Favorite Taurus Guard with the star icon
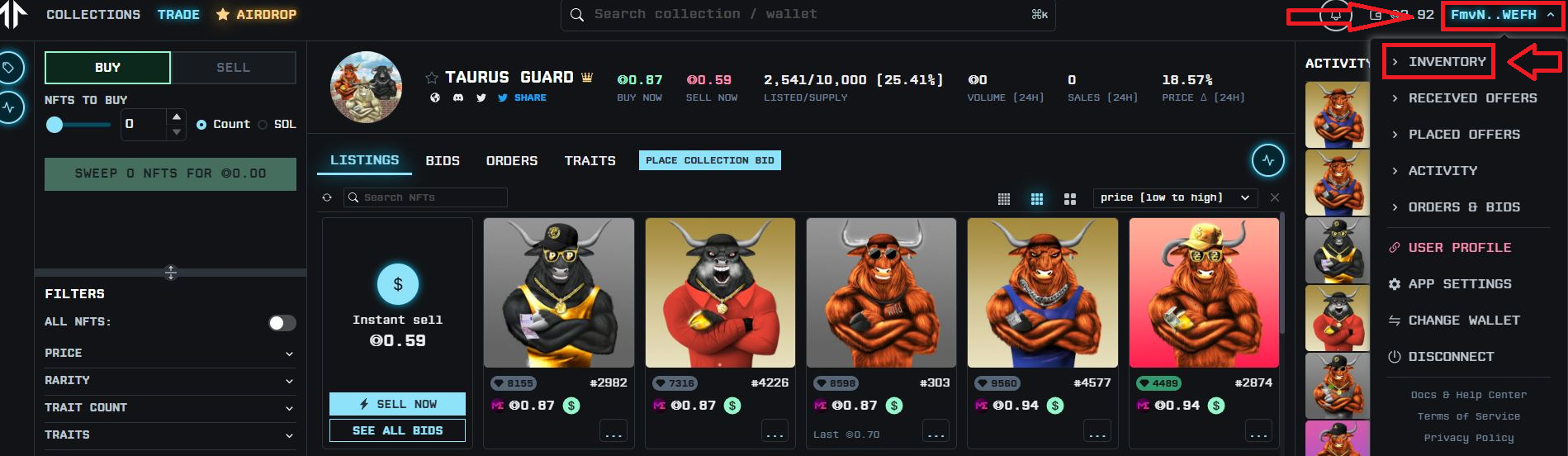1568x456 pixels. pos(432,78)
